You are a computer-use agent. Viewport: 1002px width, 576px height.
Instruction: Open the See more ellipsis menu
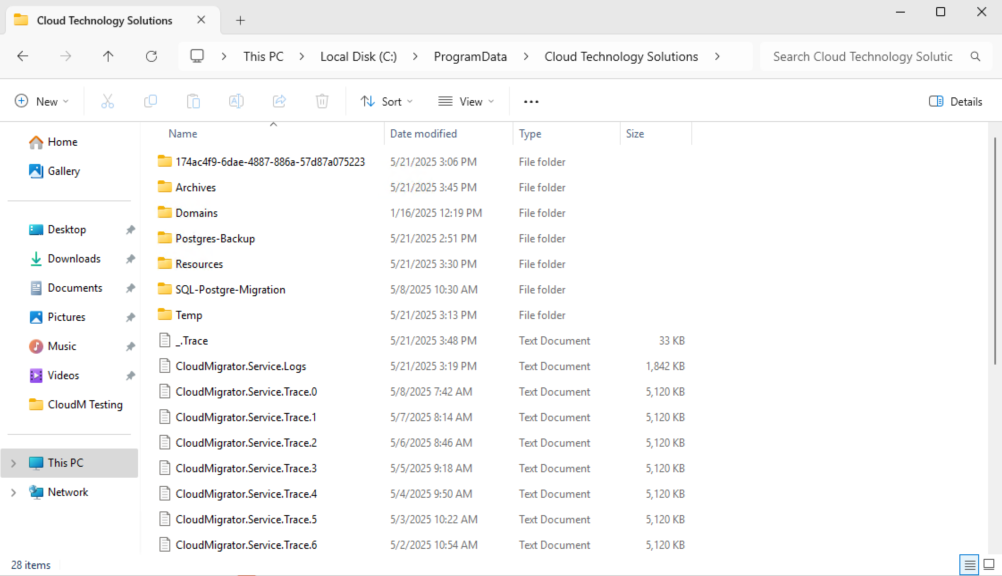coord(531,101)
